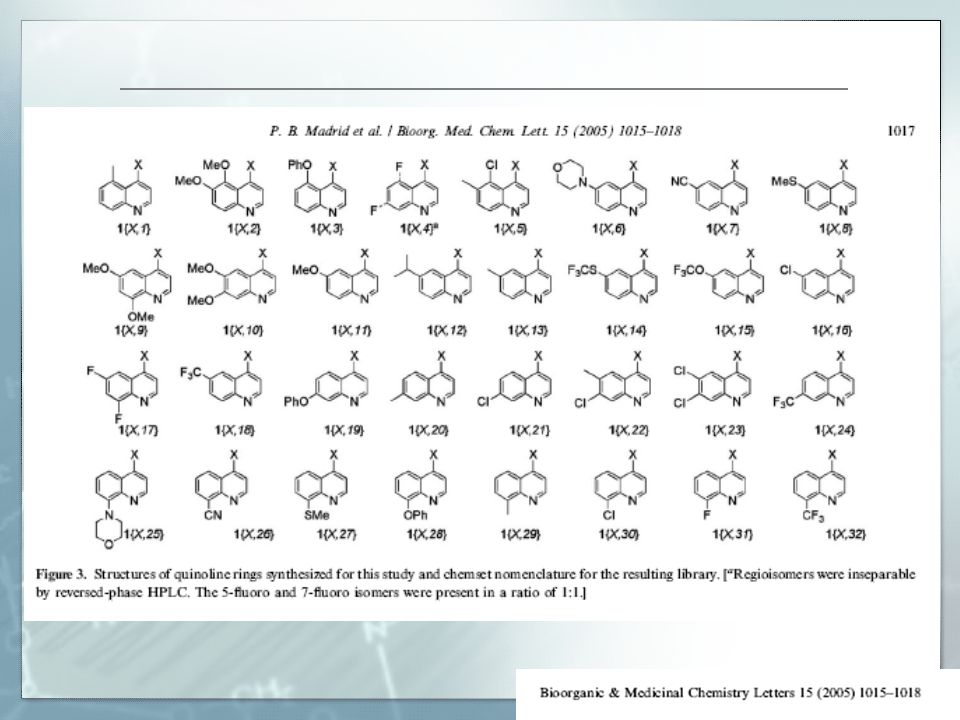Viewport: 960px width, 720px height.
Task: Click the 'Figure 3.' caption heading
Action: (61, 575)
